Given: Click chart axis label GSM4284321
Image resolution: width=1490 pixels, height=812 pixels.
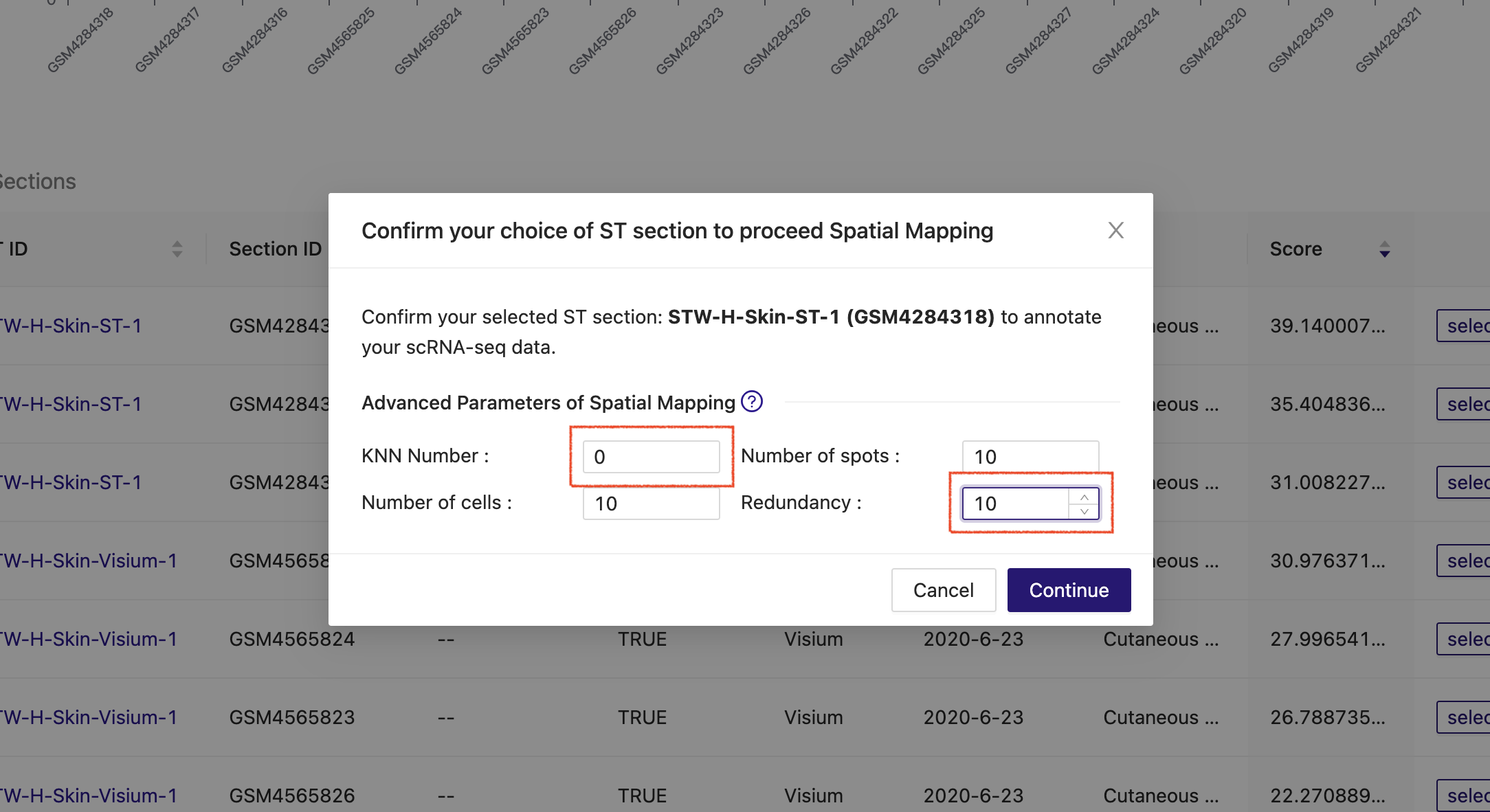Looking at the screenshot, I should [1388, 40].
